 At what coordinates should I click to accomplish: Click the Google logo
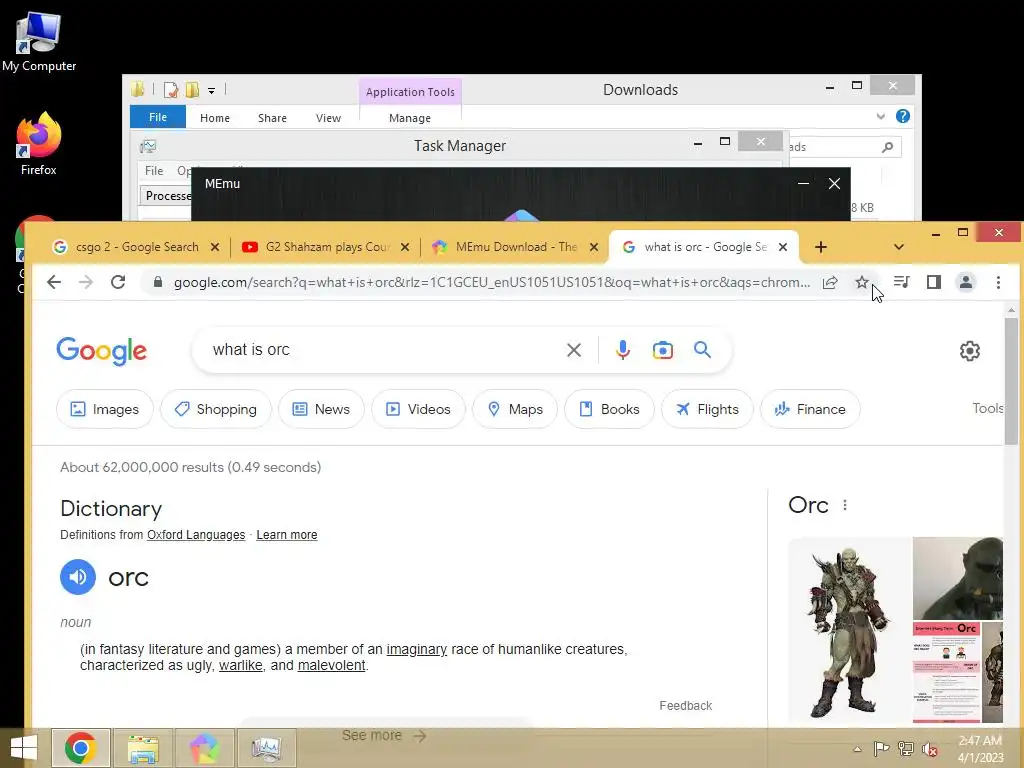click(101, 351)
